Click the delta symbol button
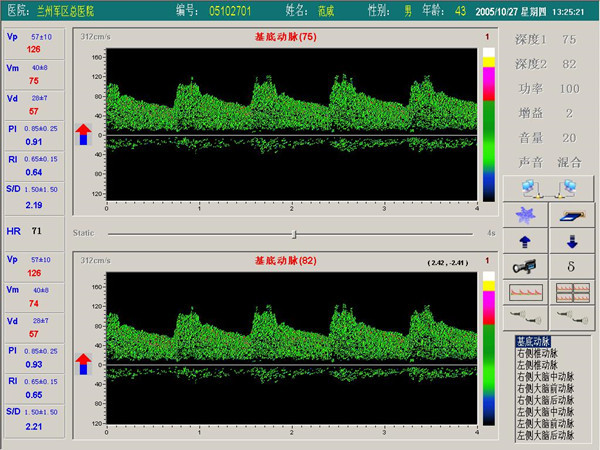This screenshot has height=450, width=600. [572, 266]
